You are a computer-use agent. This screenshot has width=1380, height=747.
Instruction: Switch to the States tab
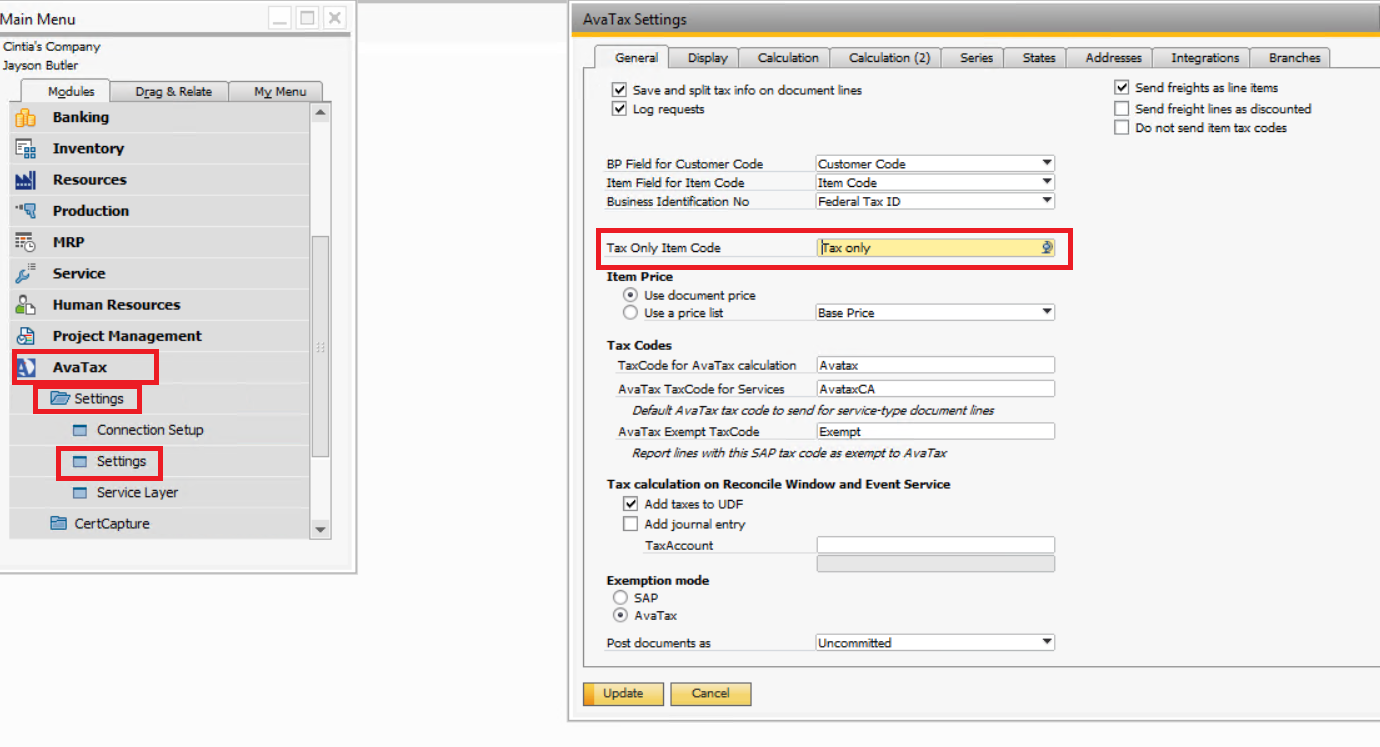tap(1038, 58)
